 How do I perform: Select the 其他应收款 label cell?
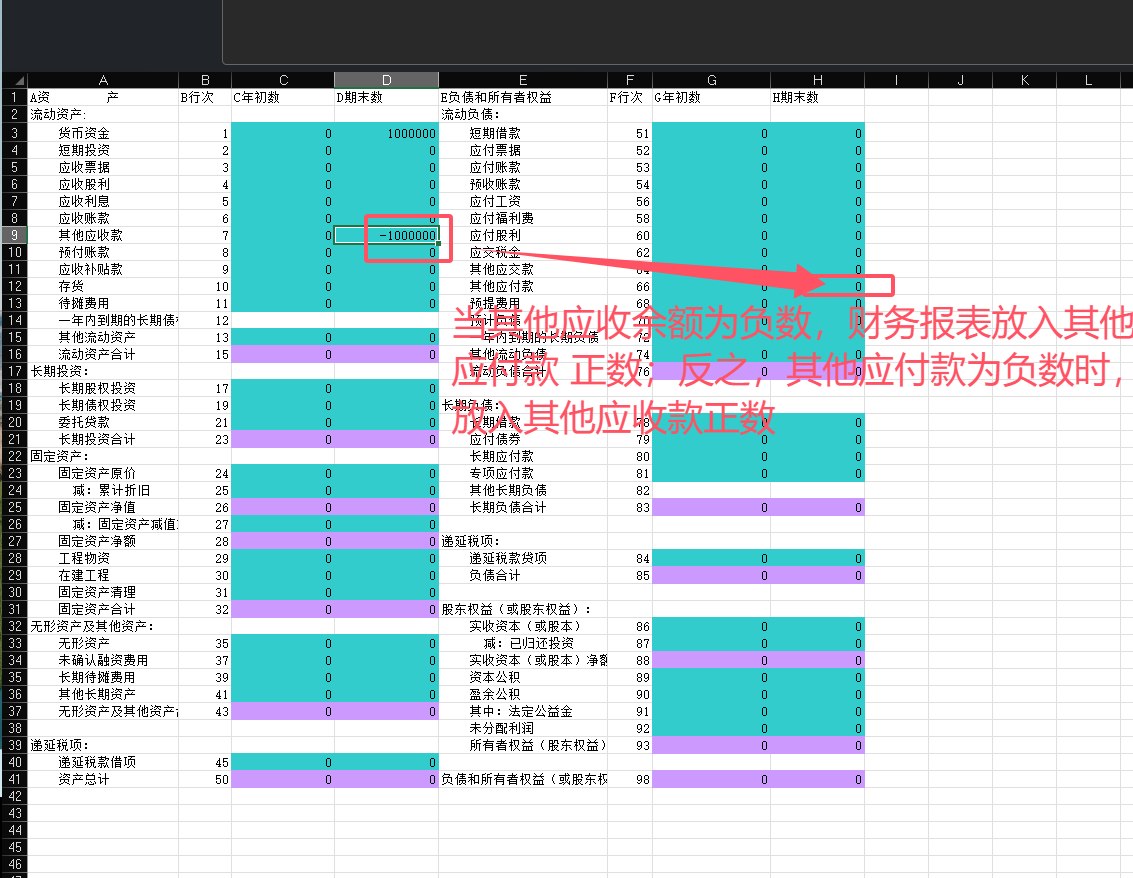click(x=90, y=235)
